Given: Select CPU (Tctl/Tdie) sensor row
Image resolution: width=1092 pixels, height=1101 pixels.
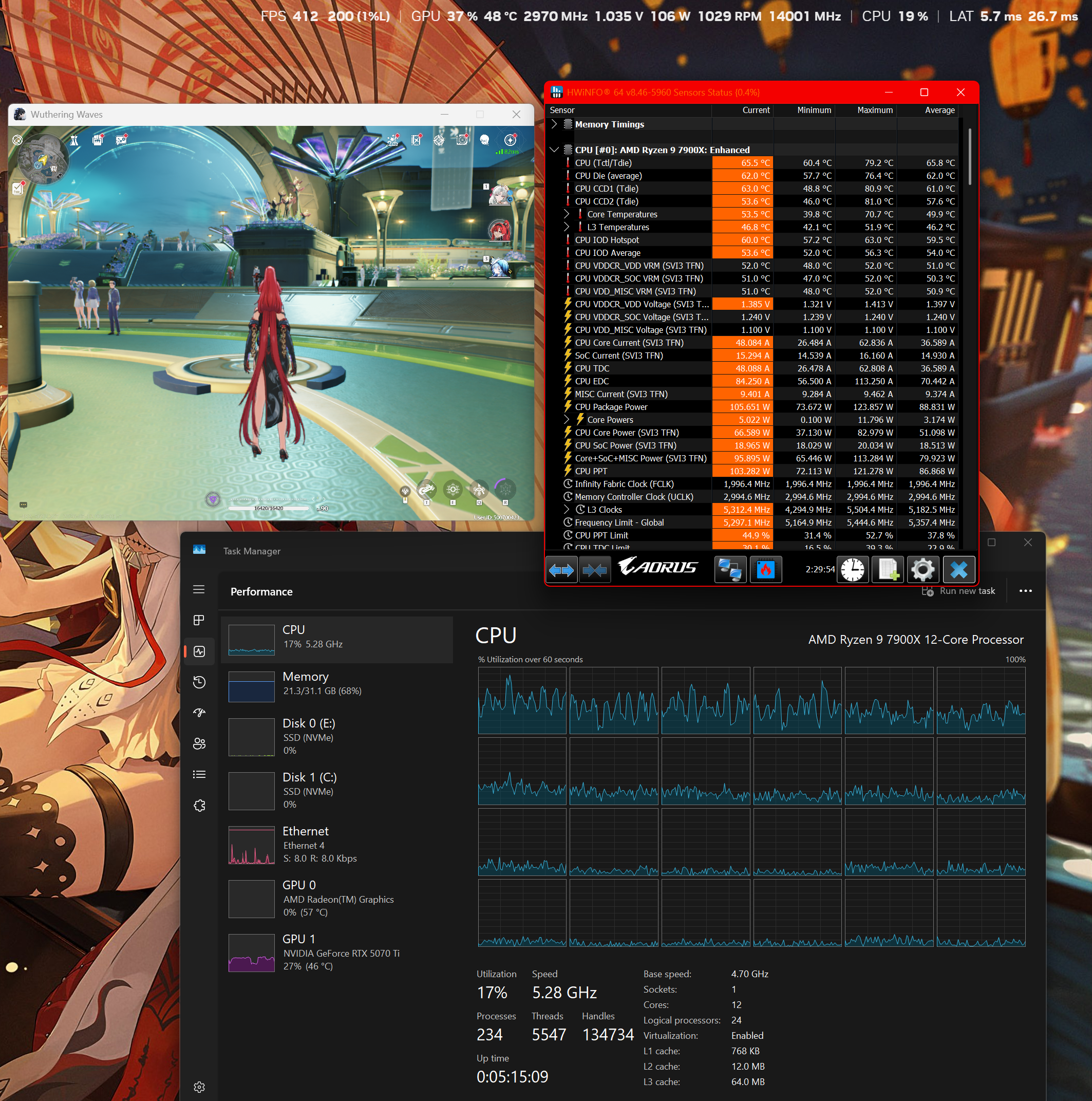Looking at the screenshot, I should 752,163.
